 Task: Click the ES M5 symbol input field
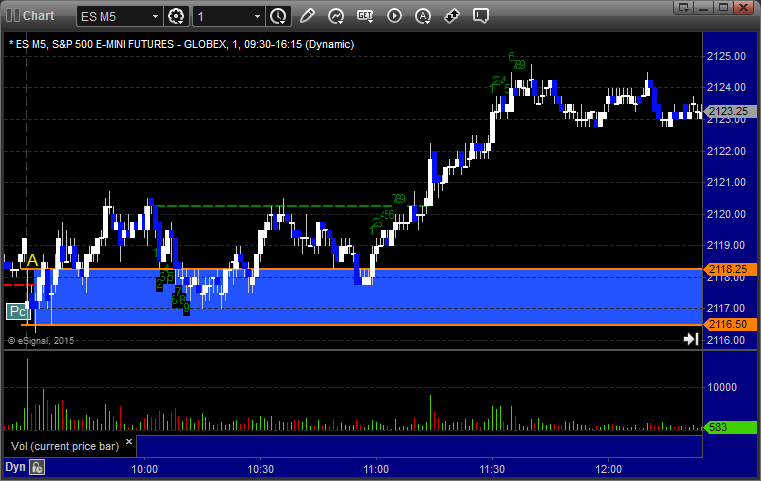114,17
